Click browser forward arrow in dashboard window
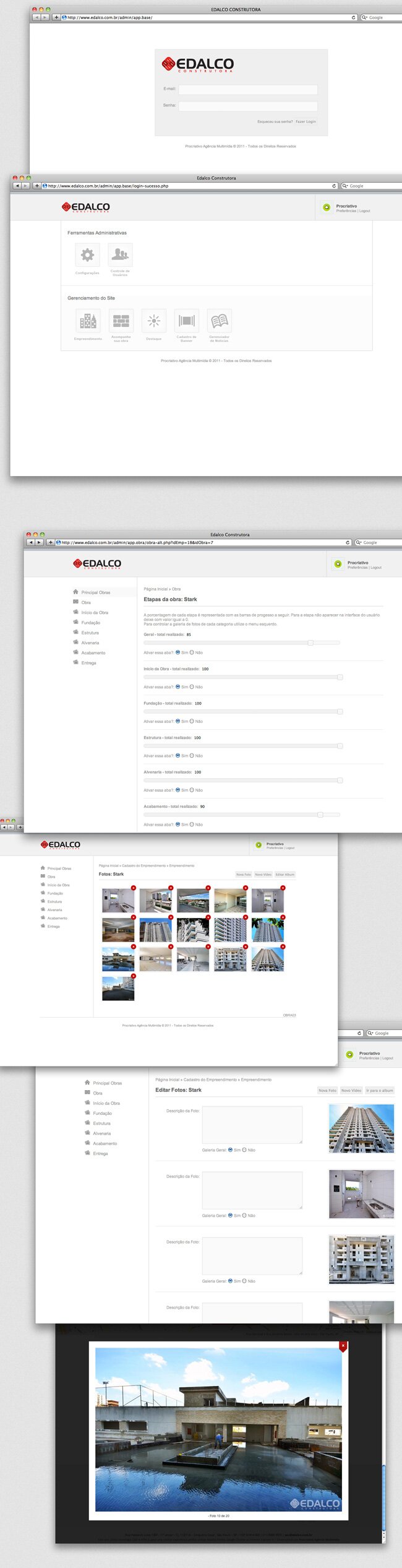Viewport: 402px width, 1568px height. 25,186
